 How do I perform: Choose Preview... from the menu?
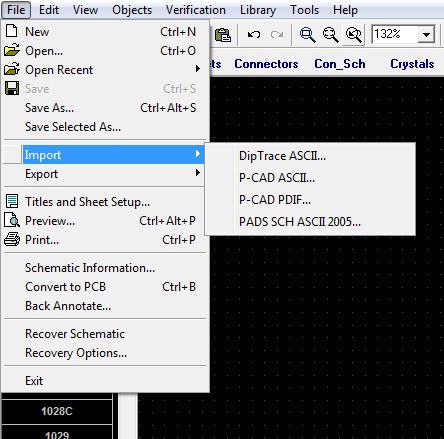click(x=105, y=221)
